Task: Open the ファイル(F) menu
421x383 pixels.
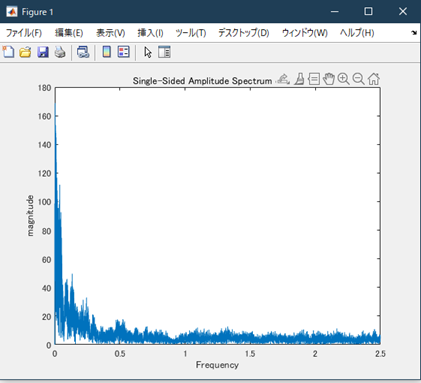Action: pyautogui.click(x=24, y=33)
